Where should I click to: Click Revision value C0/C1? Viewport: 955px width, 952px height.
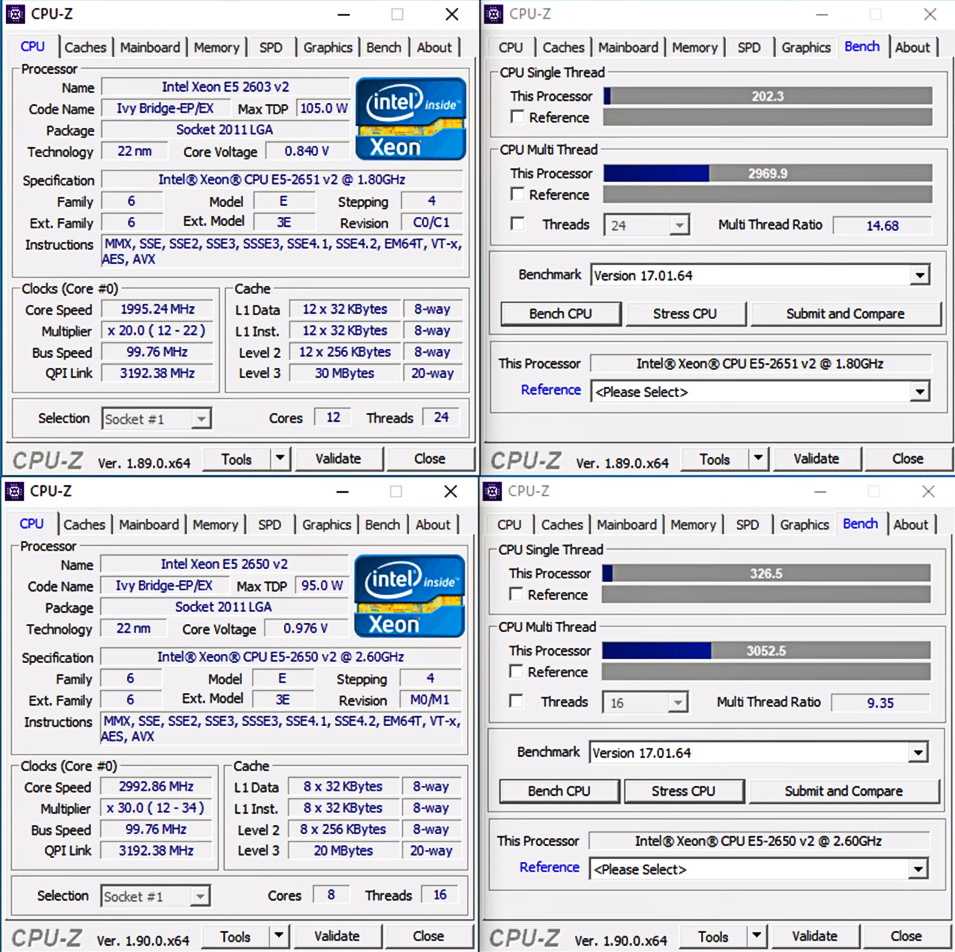click(x=431, y=223)
